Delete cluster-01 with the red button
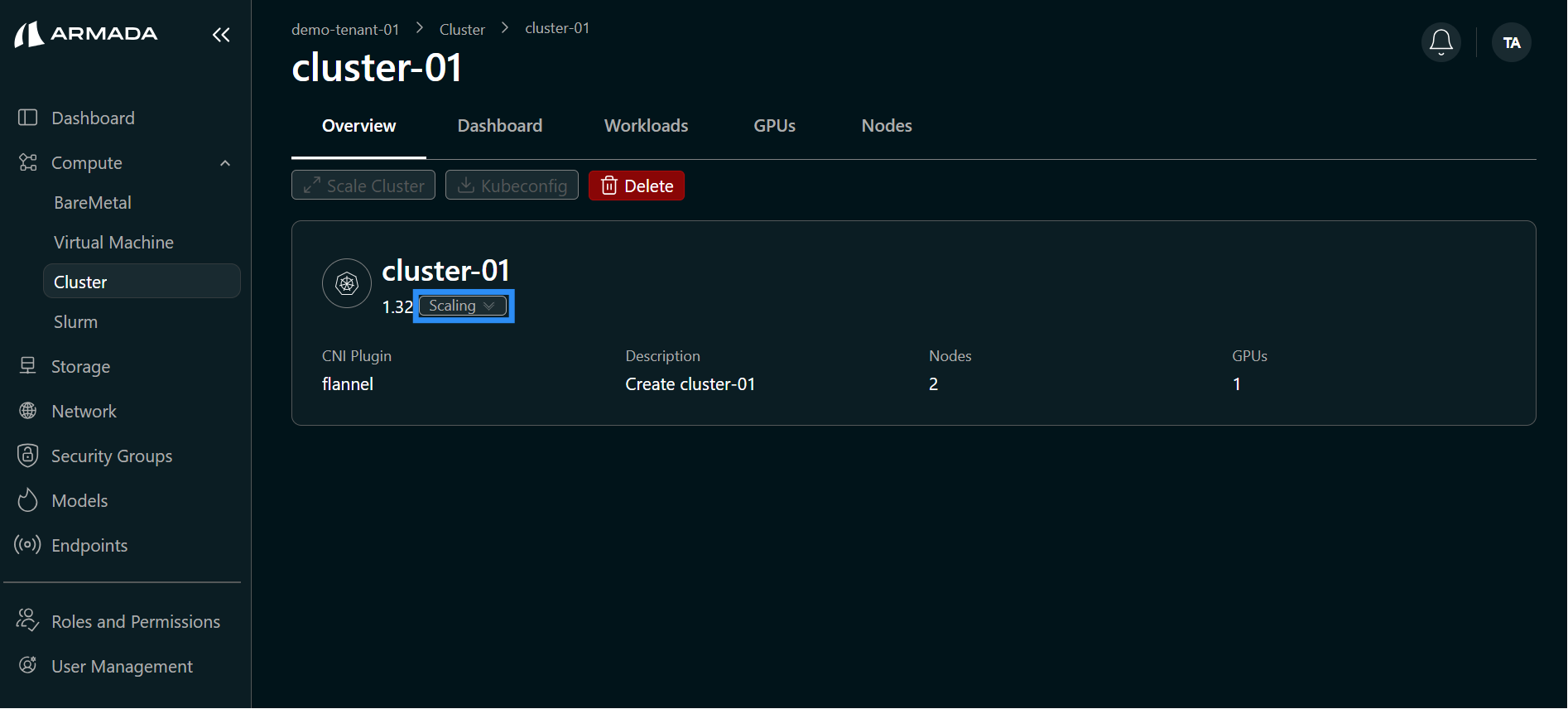This screenshot has height=709, width=1568. coord(637,186)
